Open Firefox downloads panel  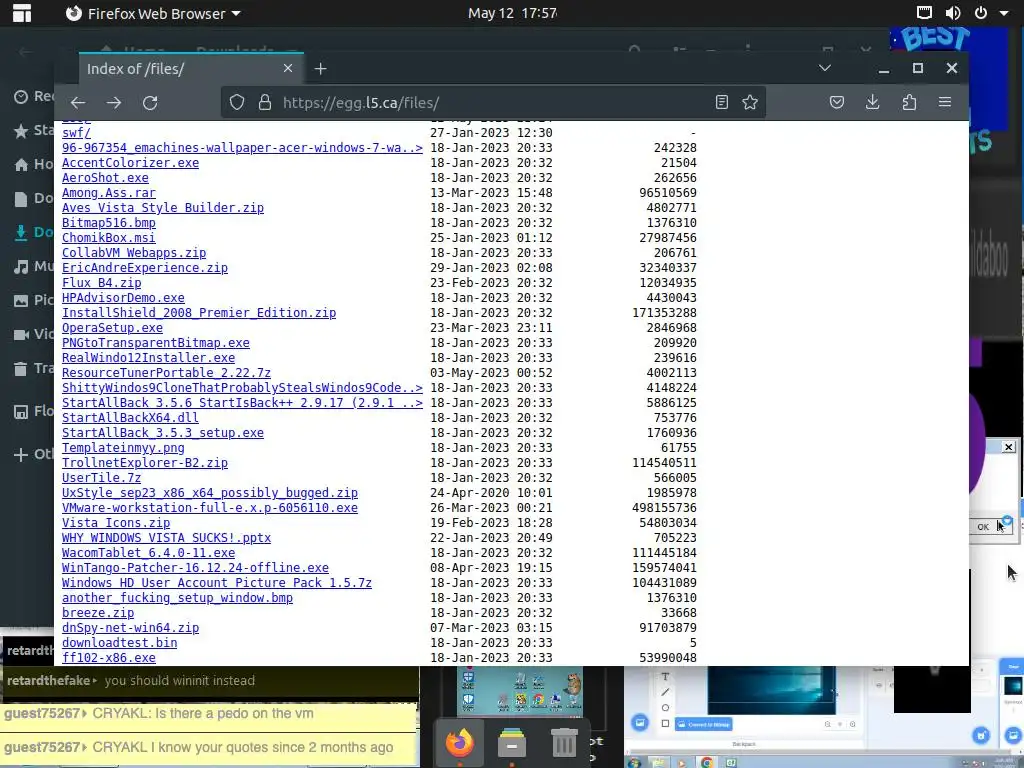tap(872, 103)
